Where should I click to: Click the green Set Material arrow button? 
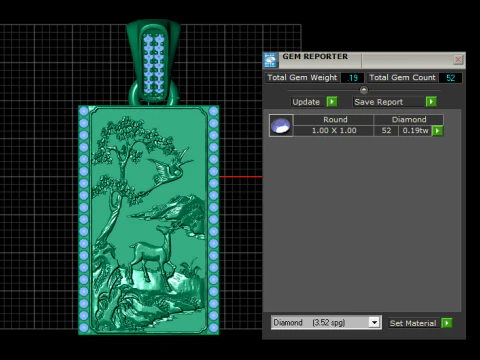pyautogui.click(x=447, y=323)
